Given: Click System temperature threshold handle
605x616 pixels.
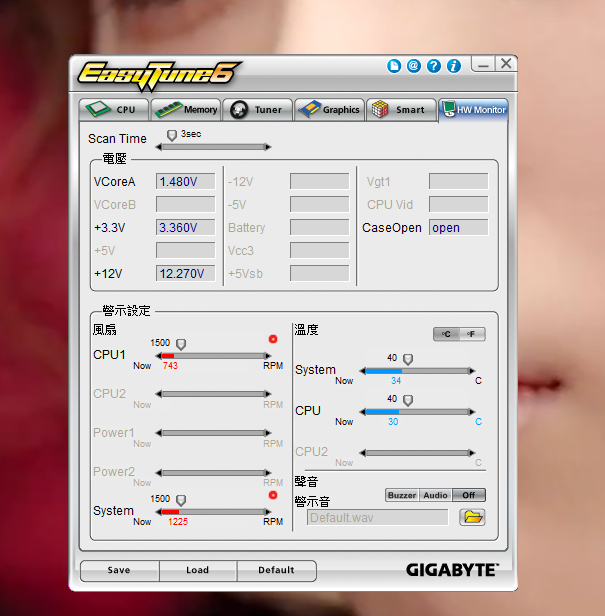Looking at the screenshot, I should pos(408,359).
